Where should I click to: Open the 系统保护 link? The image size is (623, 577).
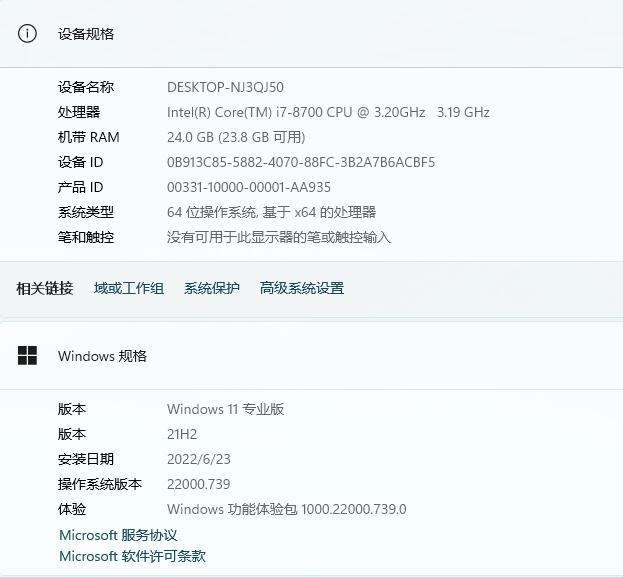(x=211, y=288)
